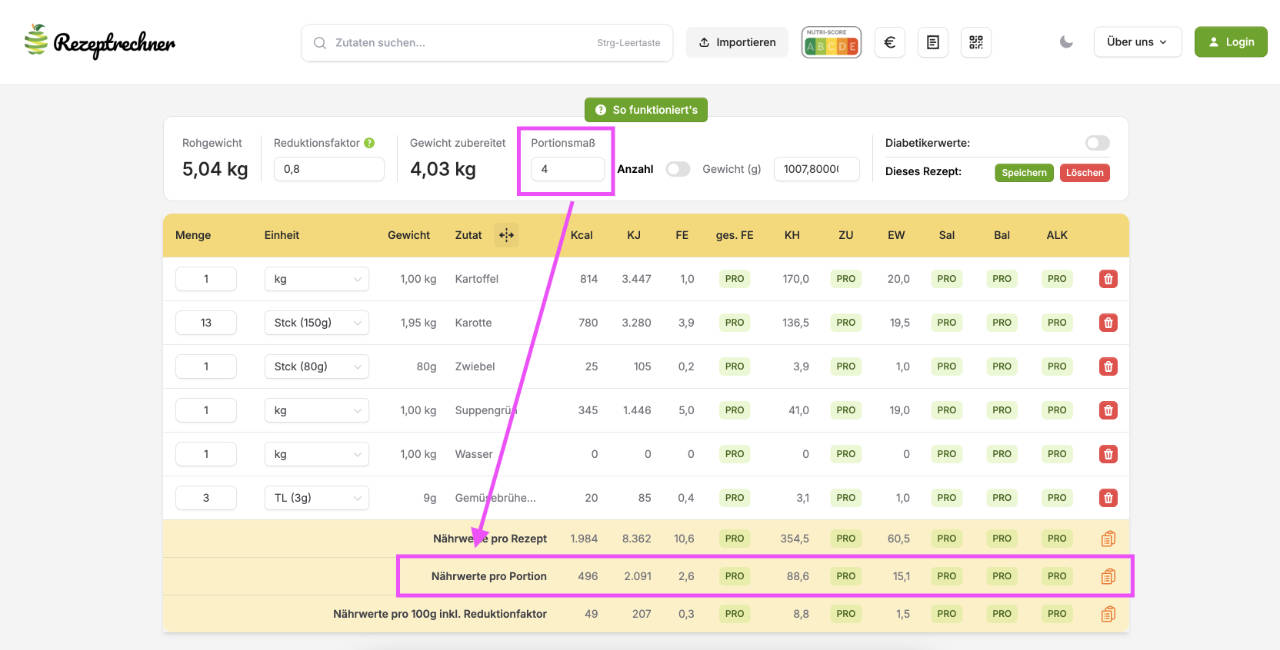Image resolution: width=1280 pixels, height=650 pixels.
Task: Delete the Kartoffel ingredient row
Action: 1108,279
